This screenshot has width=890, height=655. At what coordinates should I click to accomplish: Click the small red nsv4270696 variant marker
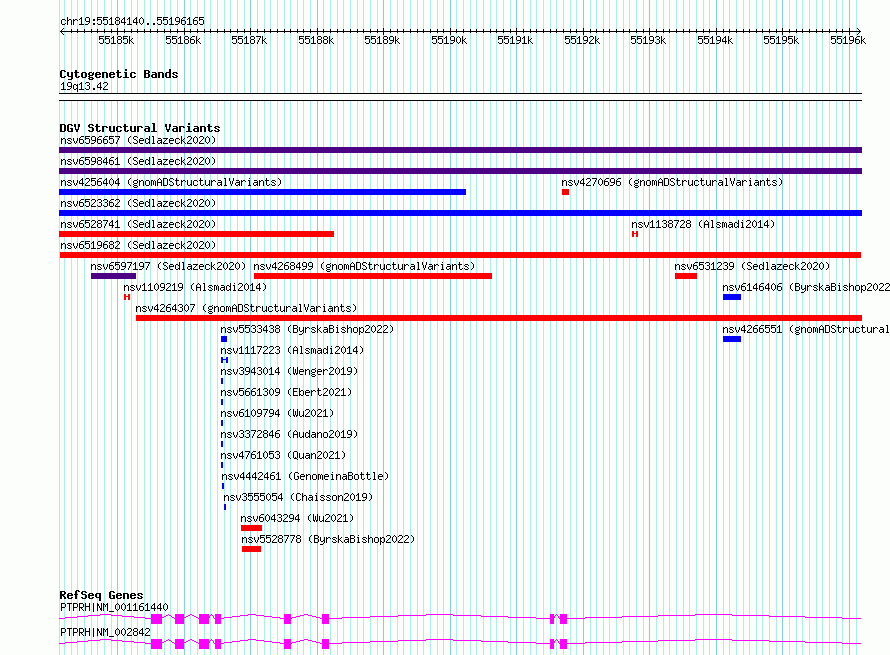[x=565, y=192]
